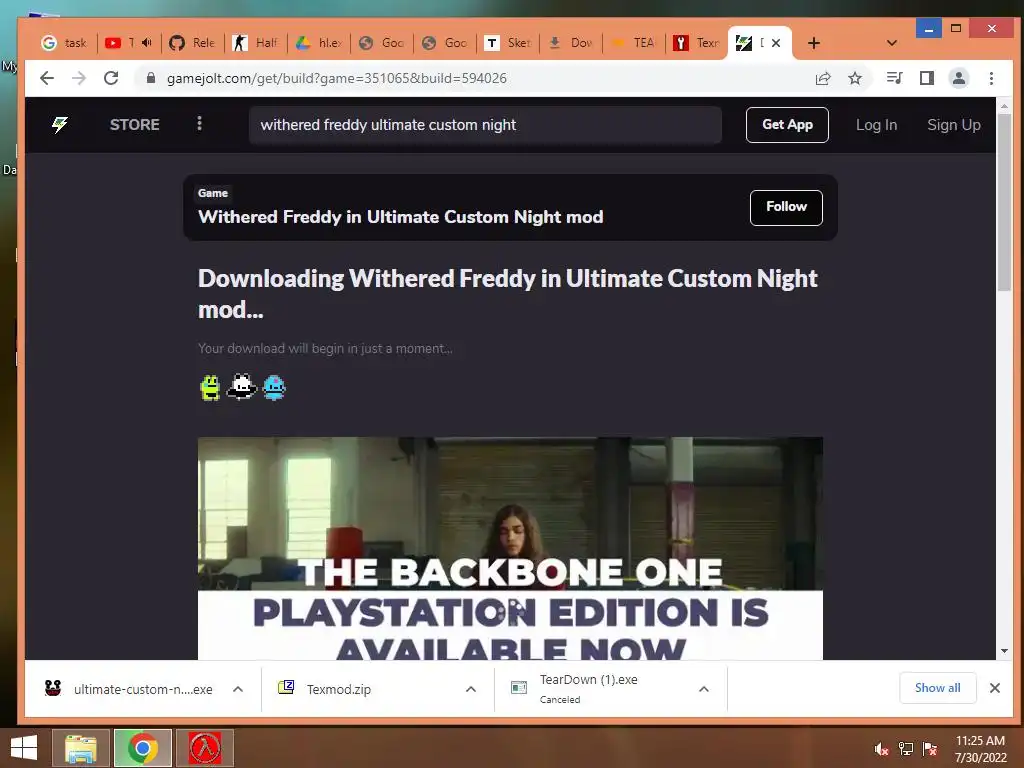
Task: Click the Chrome taskbar icon
Action: 142,748
